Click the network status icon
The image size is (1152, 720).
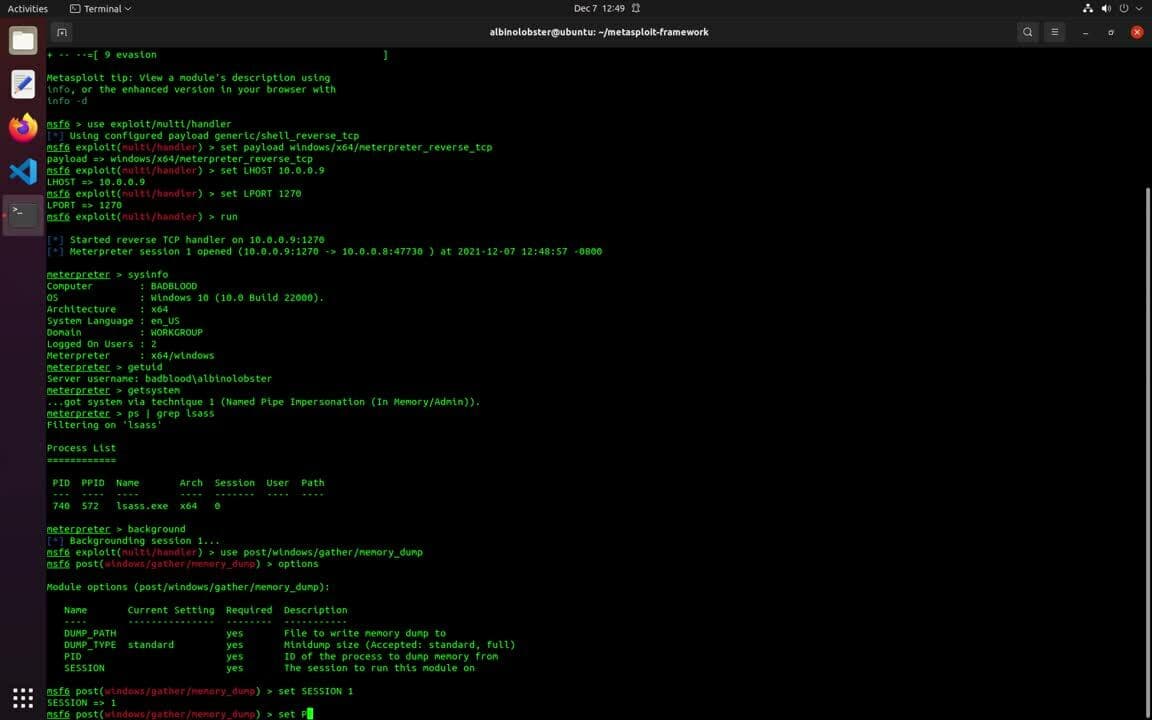[x=1087, y=9]
